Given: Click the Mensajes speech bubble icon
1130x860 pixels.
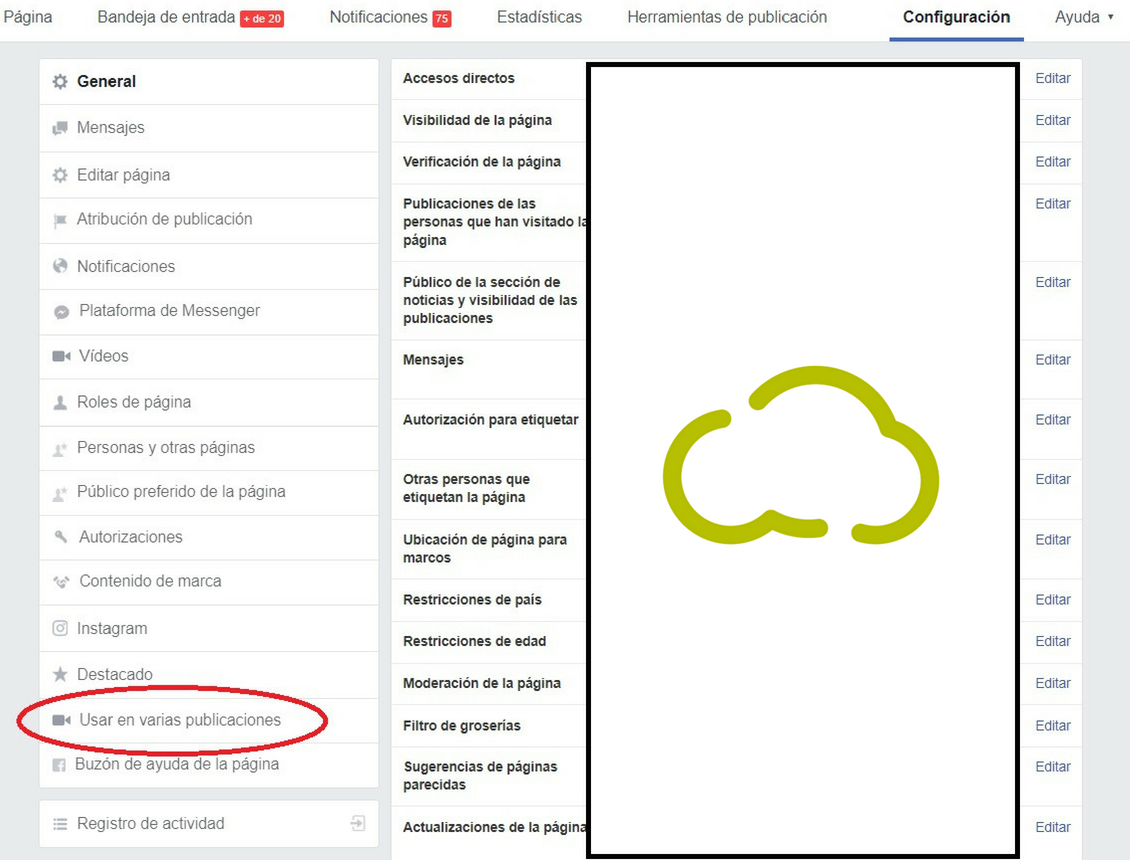Looking at the screenshot, I should (60, 128).
